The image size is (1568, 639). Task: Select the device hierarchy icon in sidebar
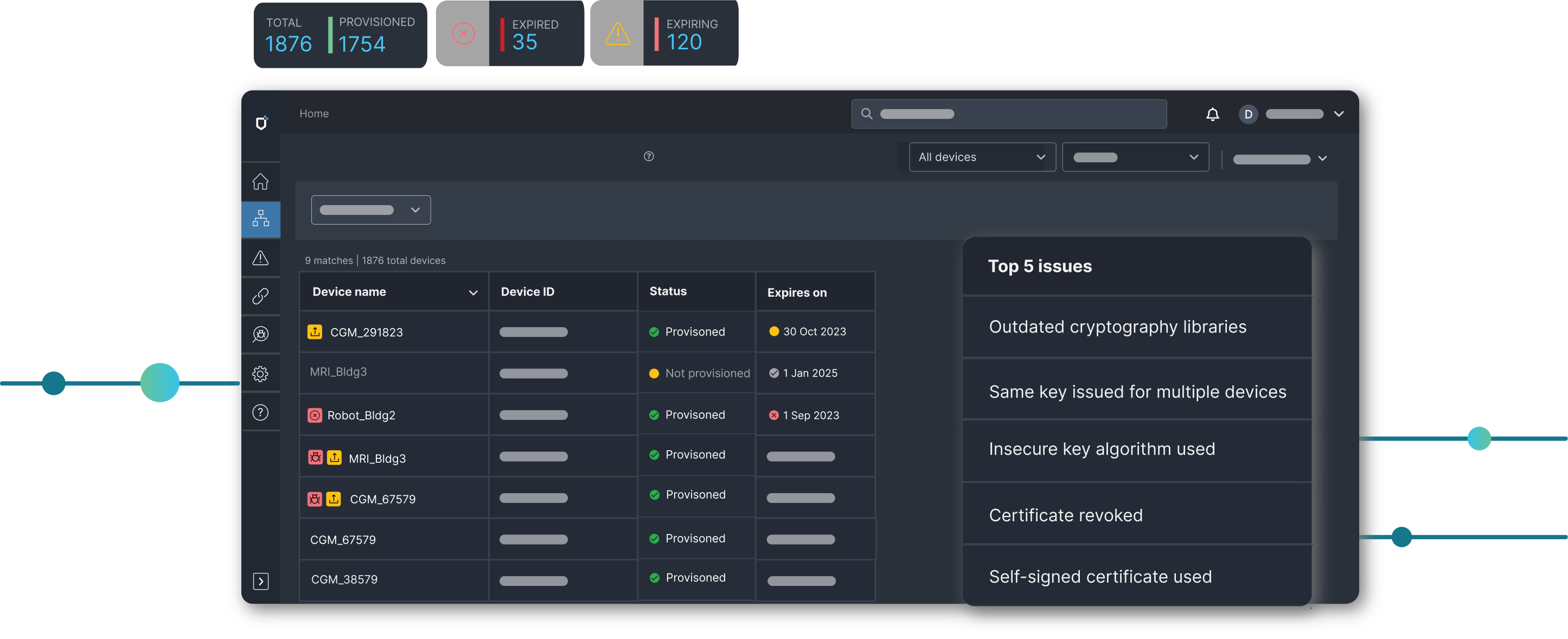pos(260,219)
